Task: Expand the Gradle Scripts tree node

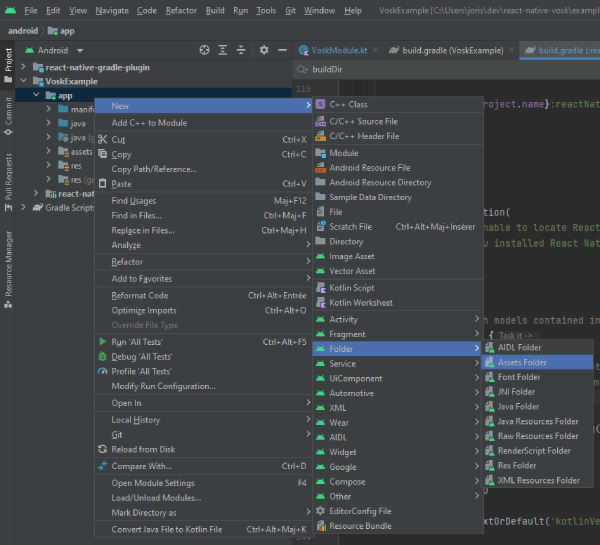Action: (23, 207)
